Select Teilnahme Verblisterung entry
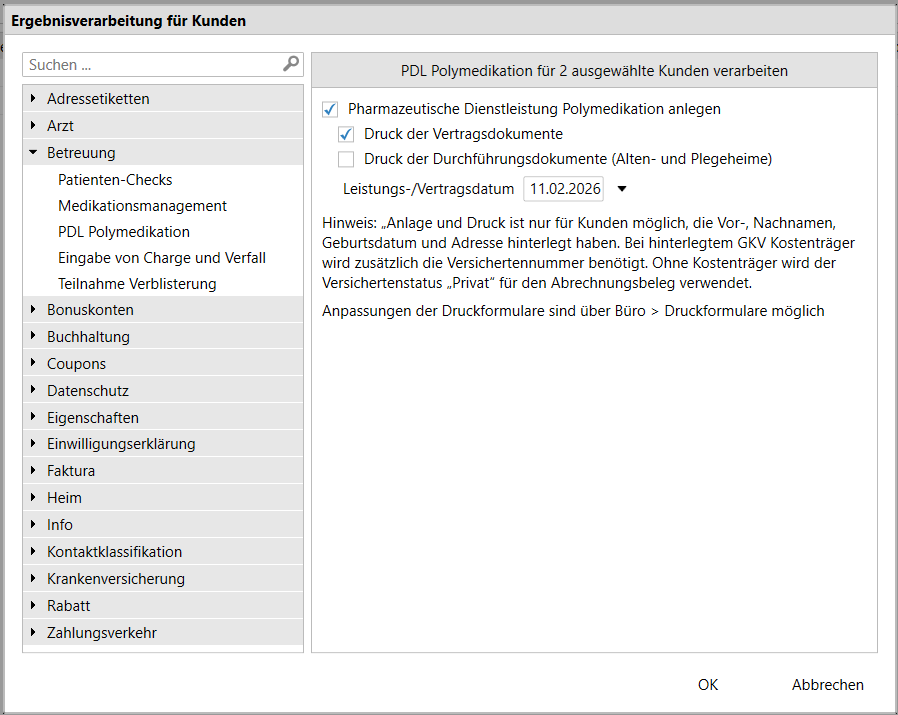Viewport: 898px width, 715px height. pyautogui.click(x=137, y=284)
